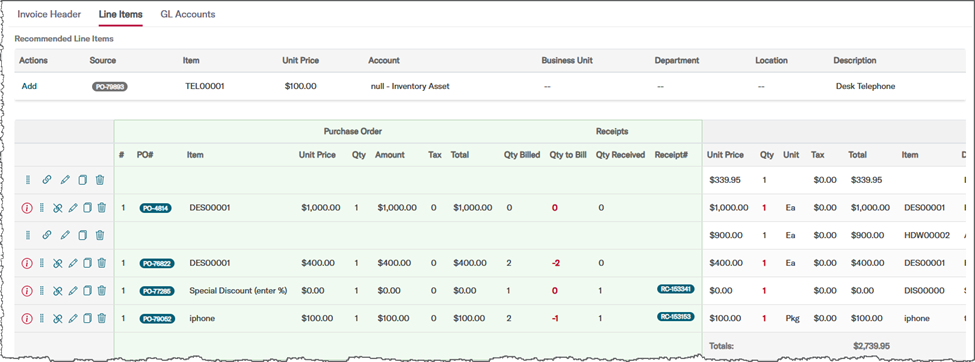975x362 pixels.
Task: Open the GL Accounts tab
Action: coord(188,14)
